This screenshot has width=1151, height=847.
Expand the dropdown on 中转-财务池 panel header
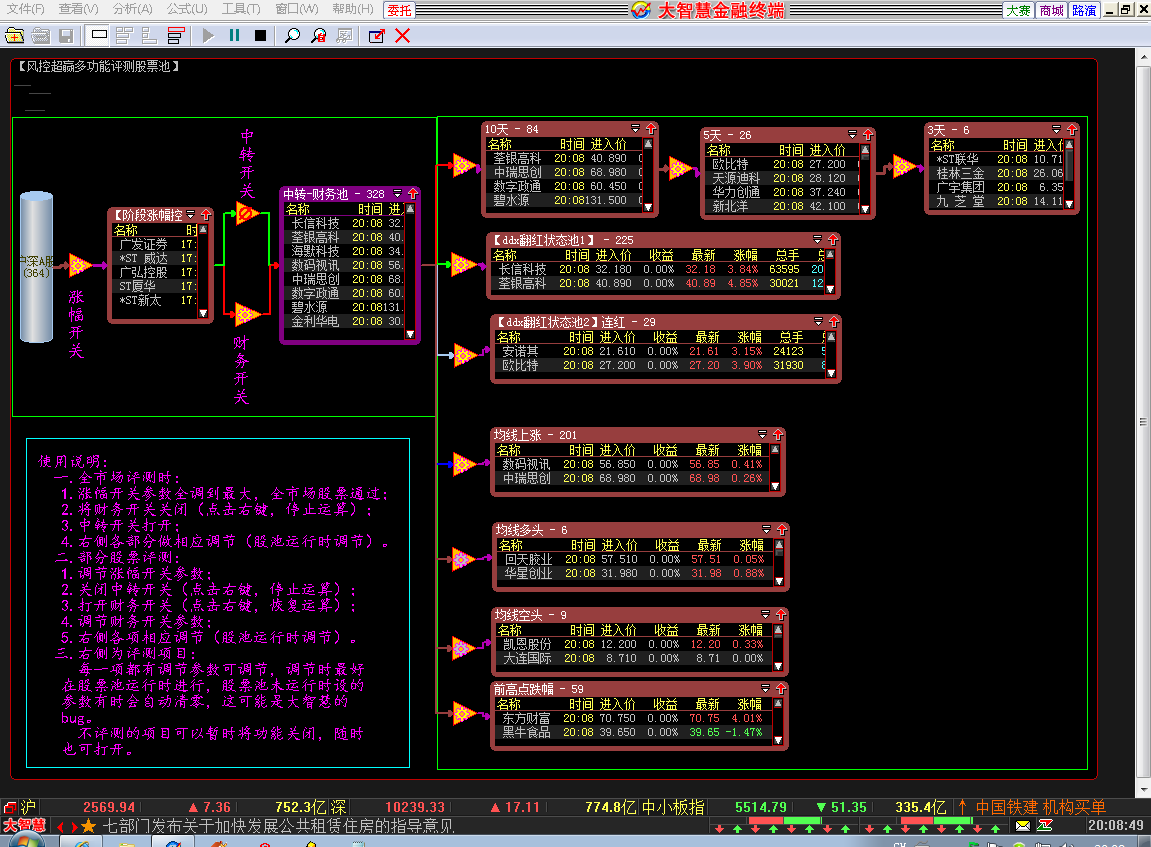(x=397, y=194)
